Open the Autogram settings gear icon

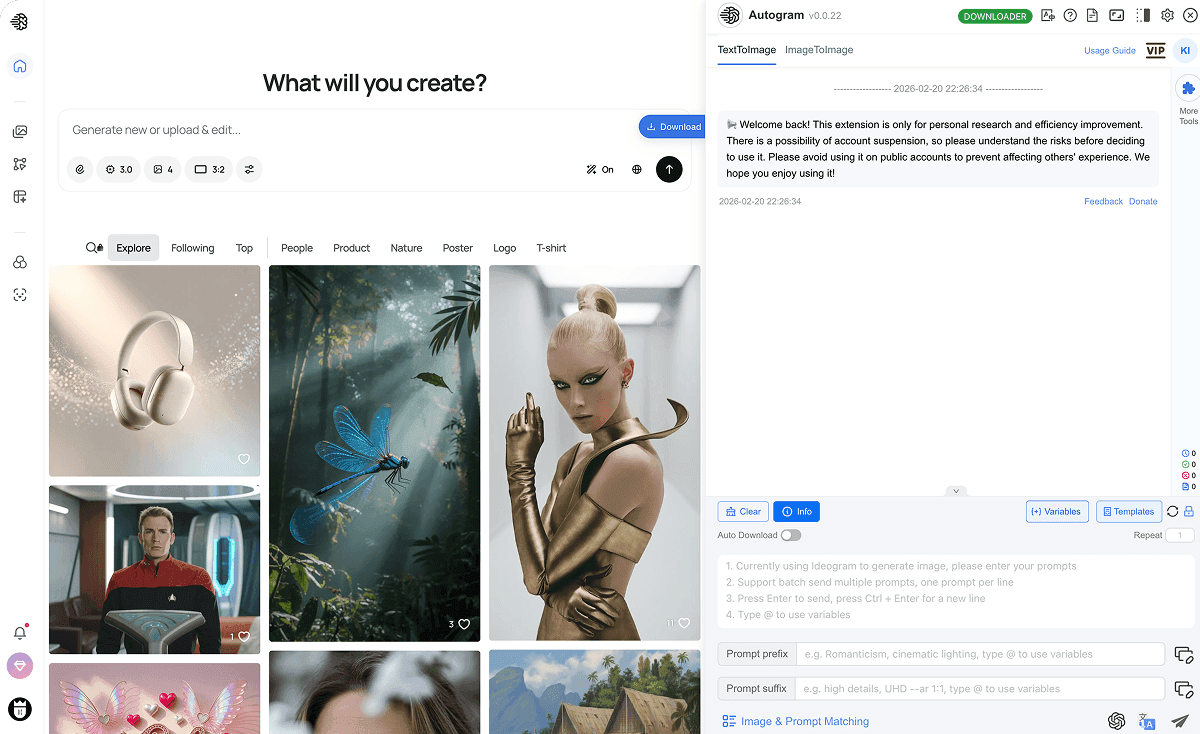pos(1167,15)
